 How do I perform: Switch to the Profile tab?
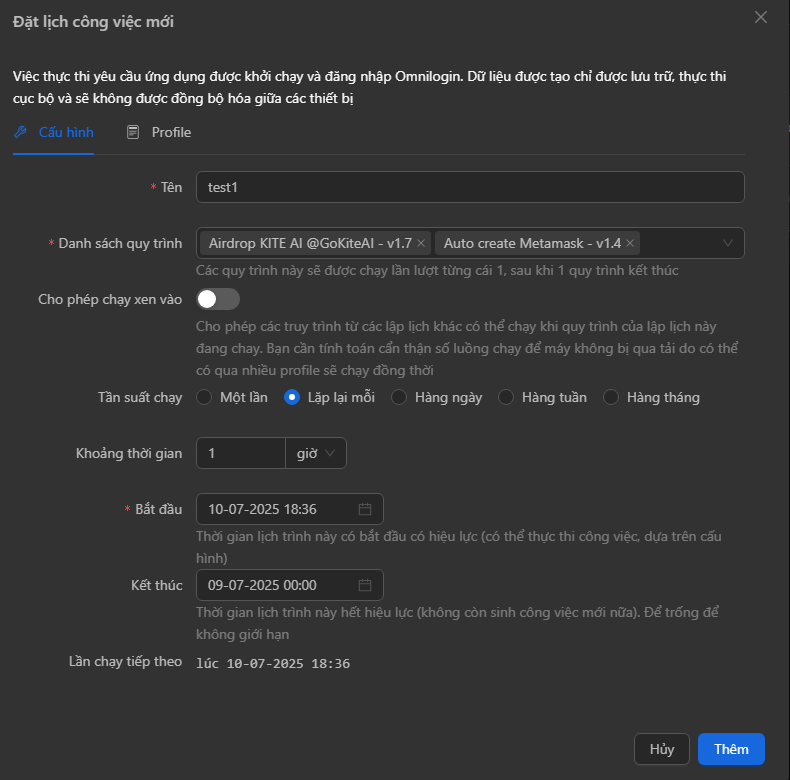[x=170, y=132]
